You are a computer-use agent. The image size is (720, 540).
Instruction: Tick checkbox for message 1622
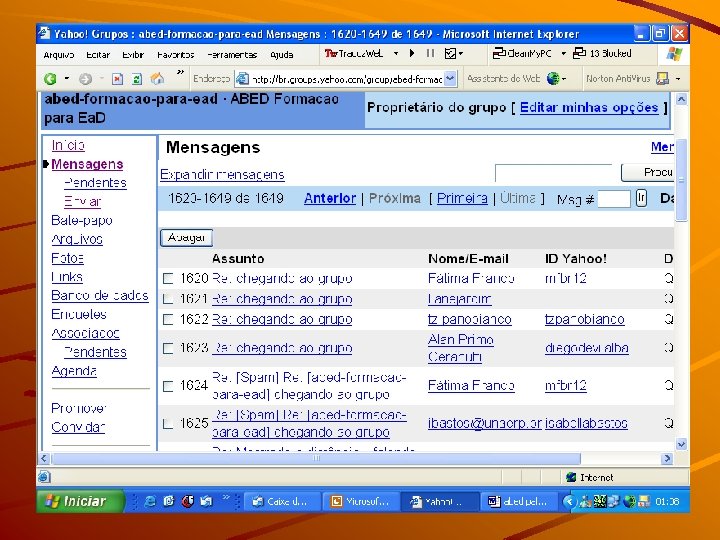[x=168, y=320]
